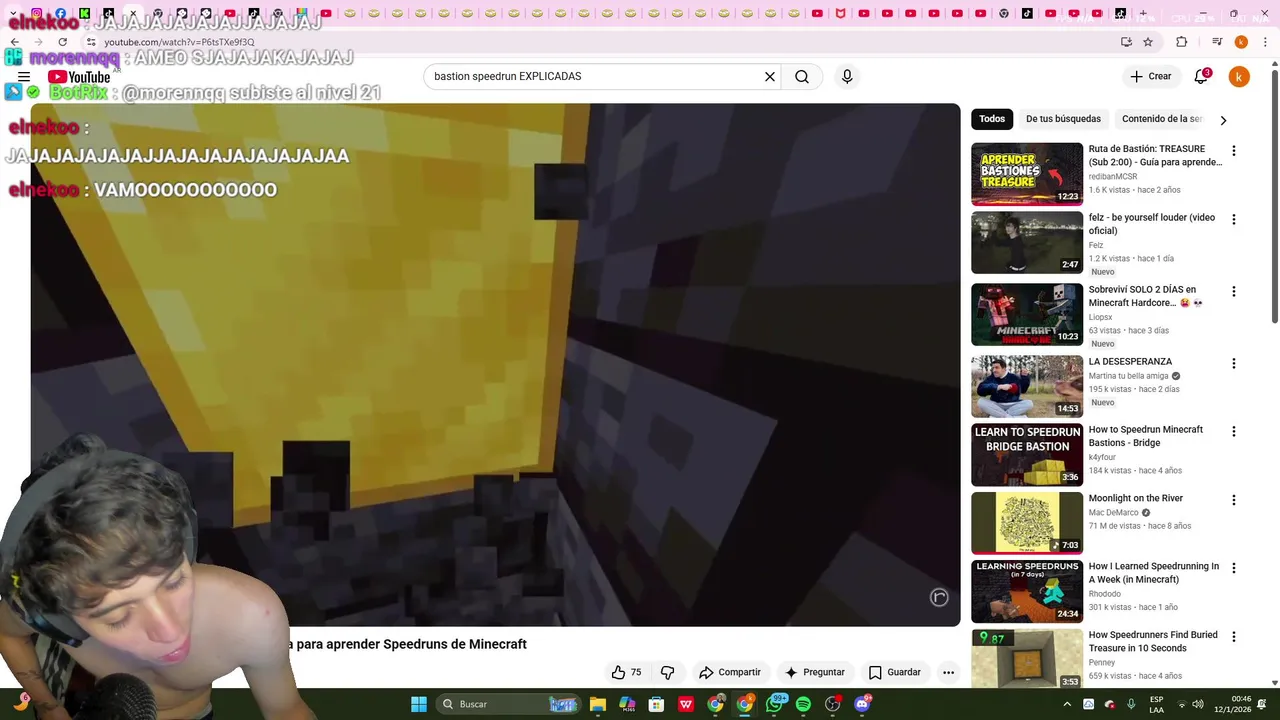Clear the search text with the X
Image resolution: width=1280 pixels, height=720 pixels.
coord(770,77)
